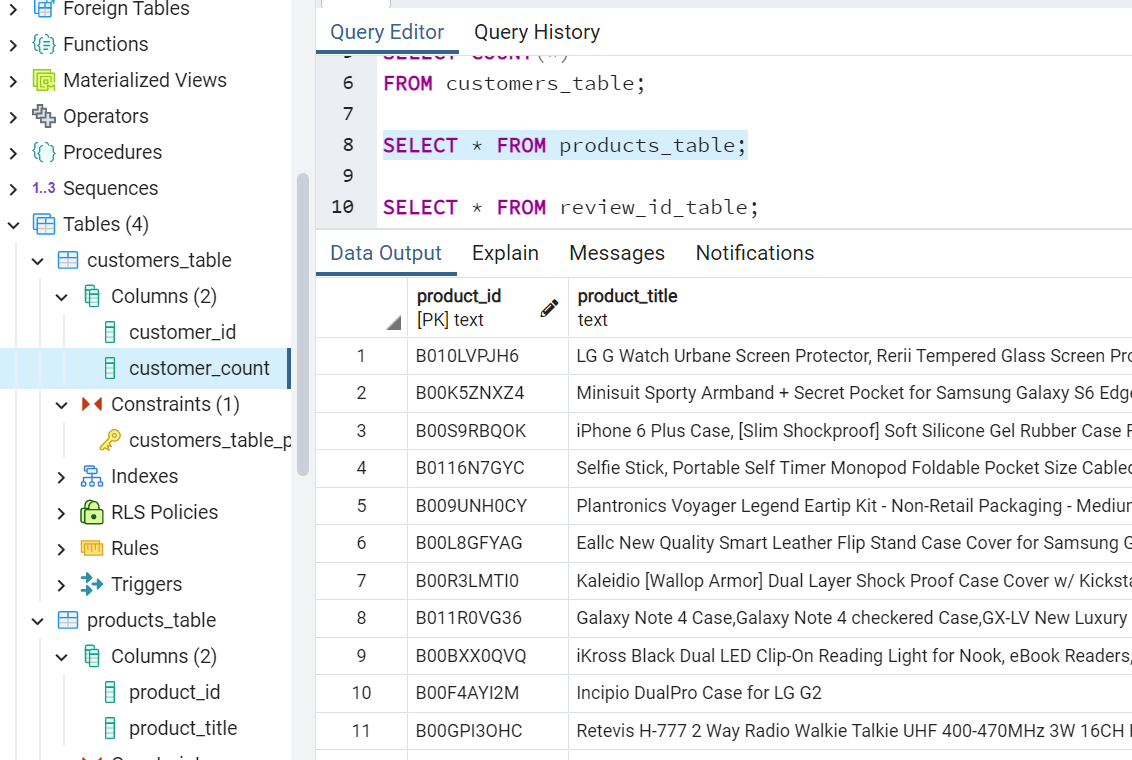Open the Messages tab

617,253
